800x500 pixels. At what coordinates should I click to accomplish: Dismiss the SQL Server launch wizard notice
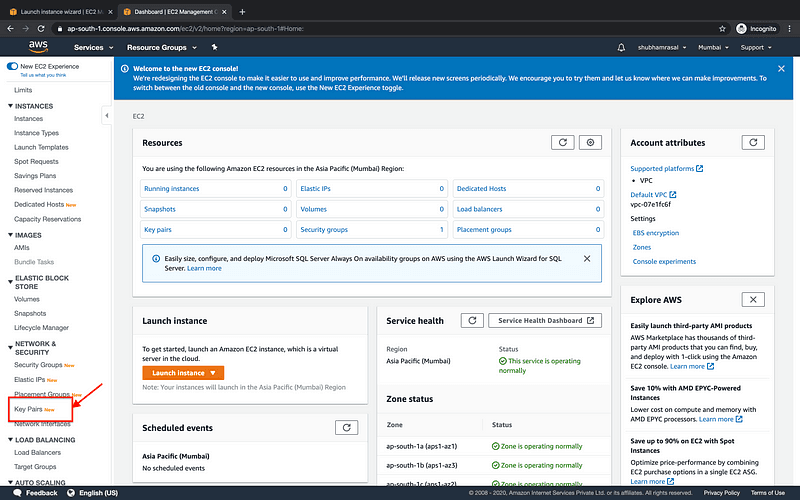click(587, 259)
